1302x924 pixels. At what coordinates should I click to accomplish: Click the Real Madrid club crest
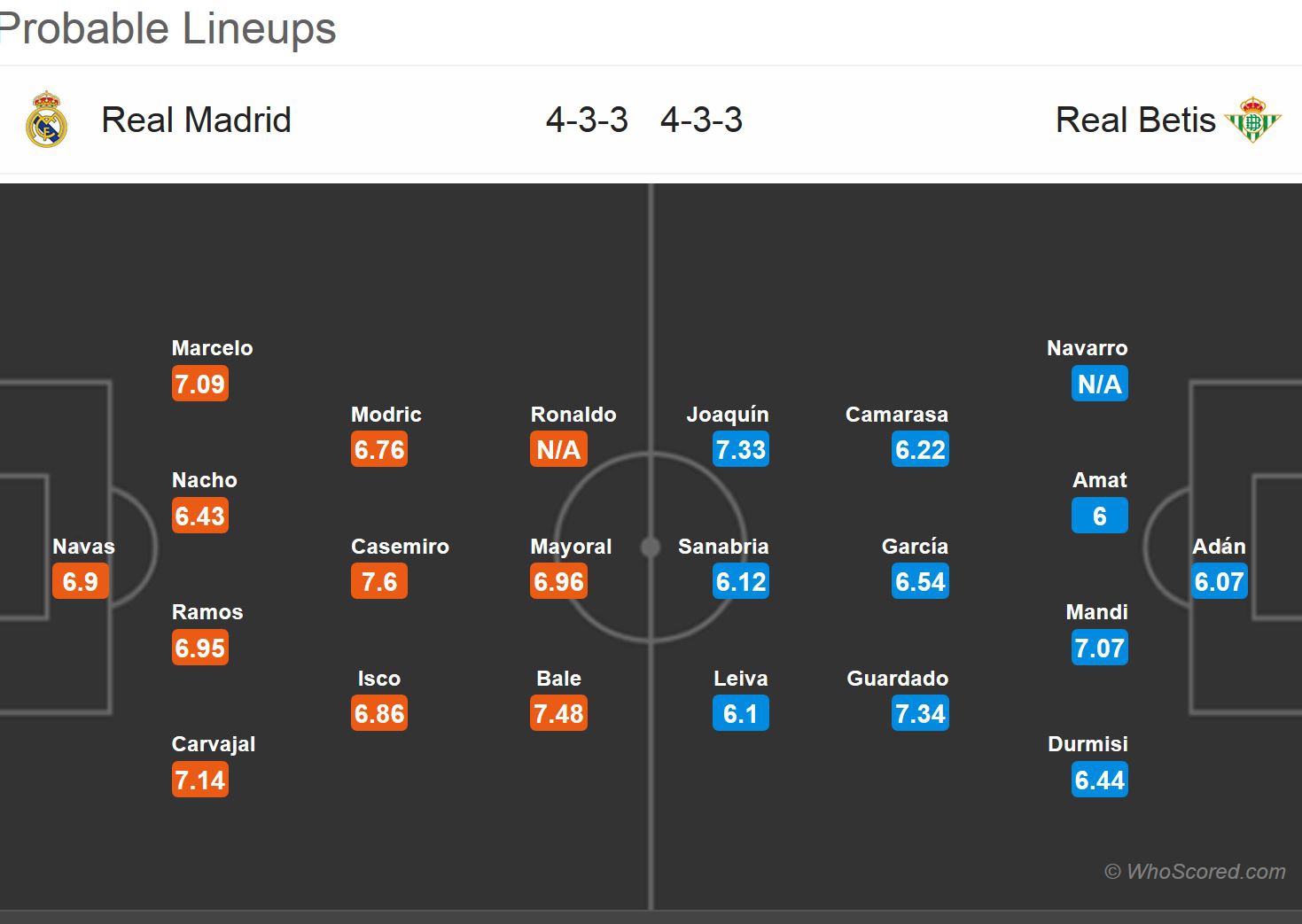pos(46,120)
